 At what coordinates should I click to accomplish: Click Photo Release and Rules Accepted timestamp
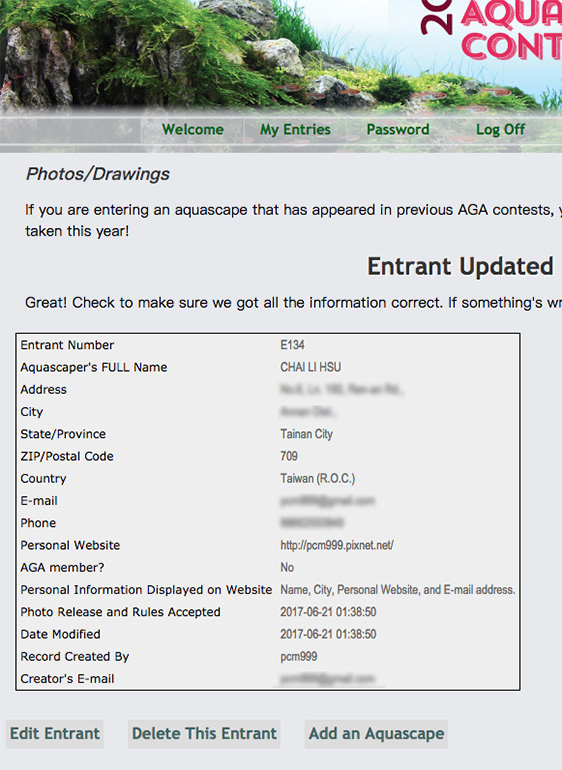(328, 612)
